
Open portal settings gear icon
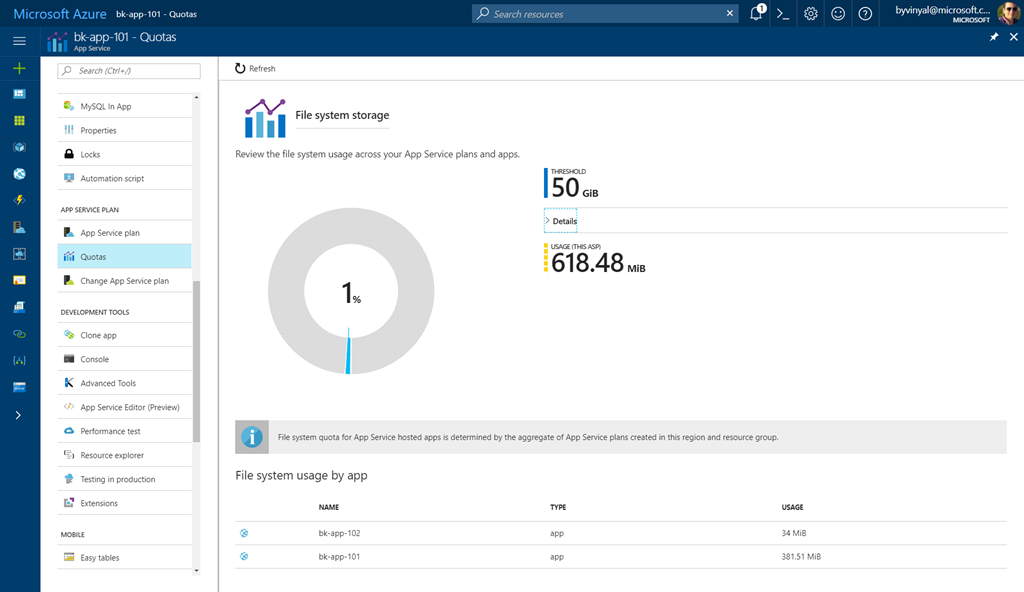(811, 14)
